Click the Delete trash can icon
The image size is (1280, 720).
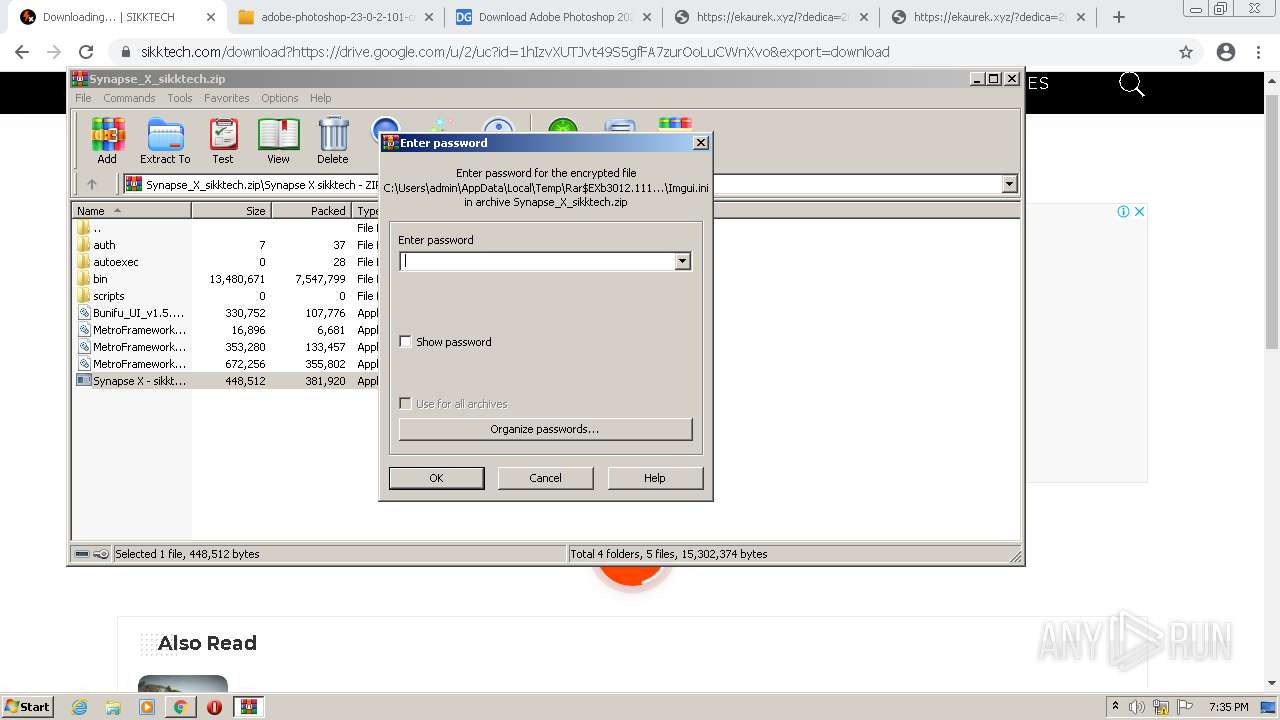[x=333, y=141]
